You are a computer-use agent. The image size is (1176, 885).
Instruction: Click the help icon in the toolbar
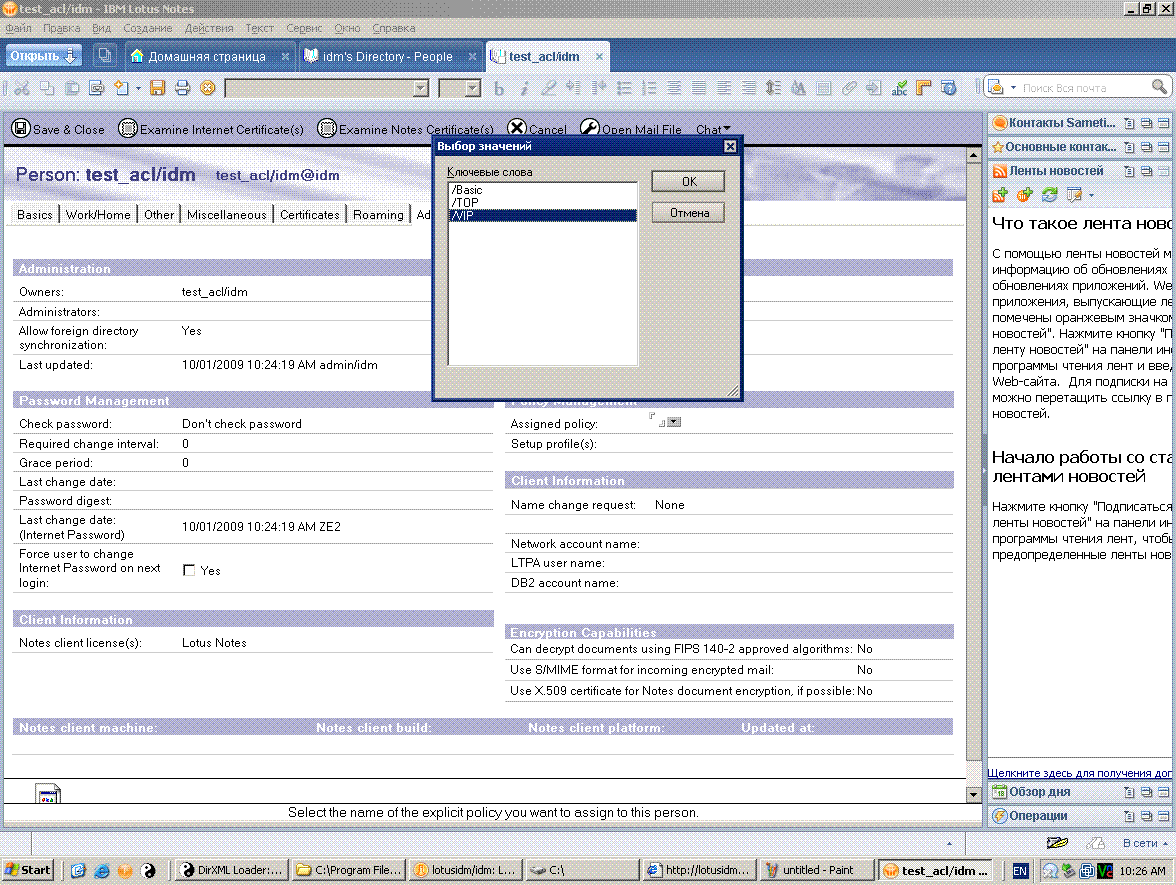point(949,88)
